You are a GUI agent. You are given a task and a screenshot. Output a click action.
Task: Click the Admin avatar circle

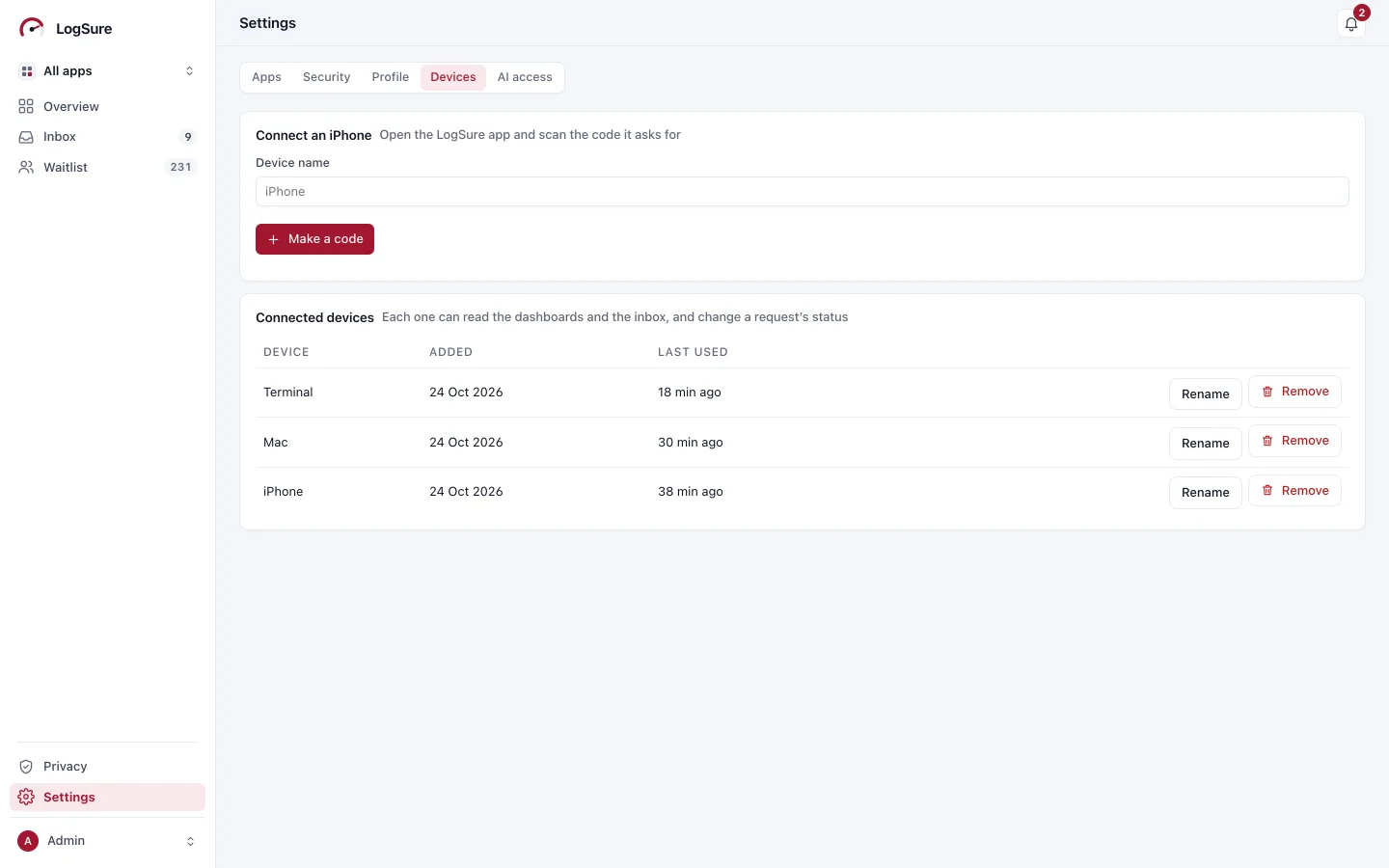tap(28, 841)
